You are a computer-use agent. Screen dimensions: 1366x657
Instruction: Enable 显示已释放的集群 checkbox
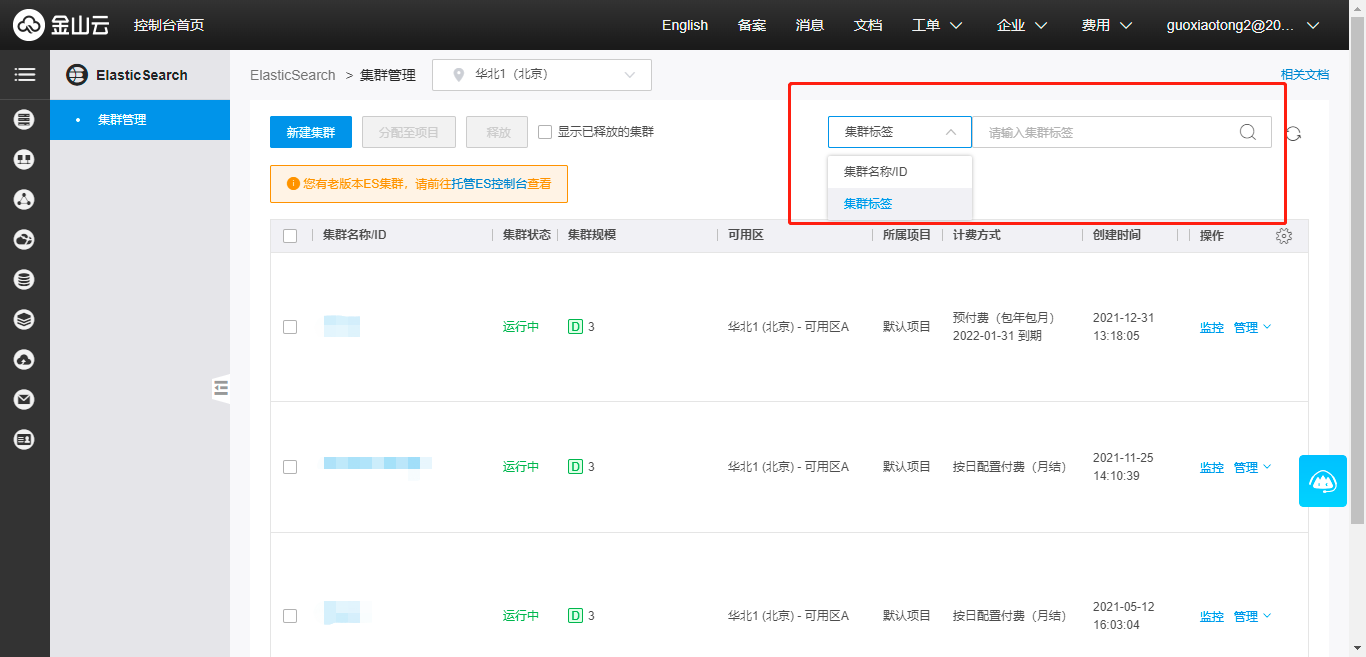click(545, 132)
